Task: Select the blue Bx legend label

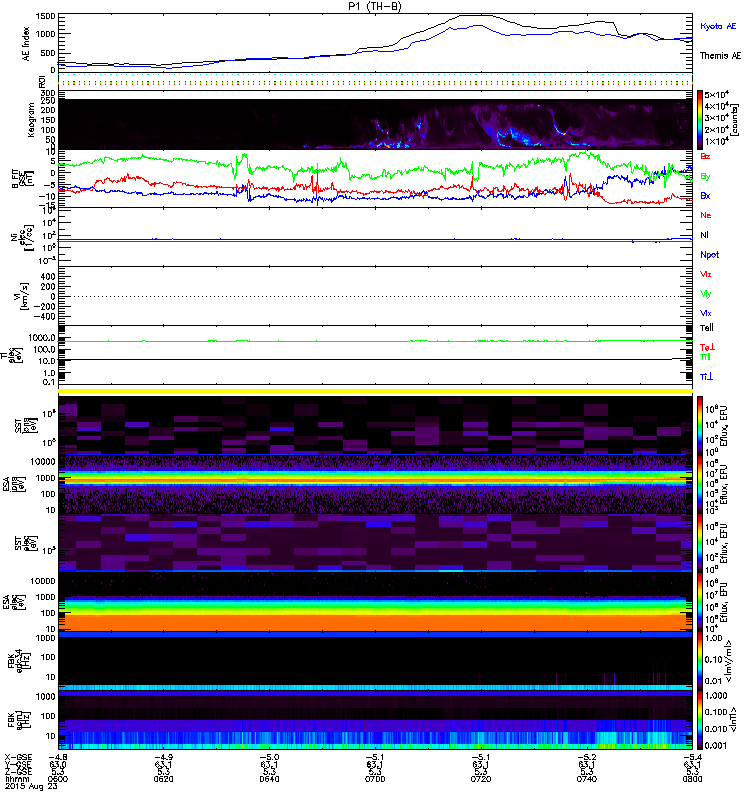Action: point(705,196)
